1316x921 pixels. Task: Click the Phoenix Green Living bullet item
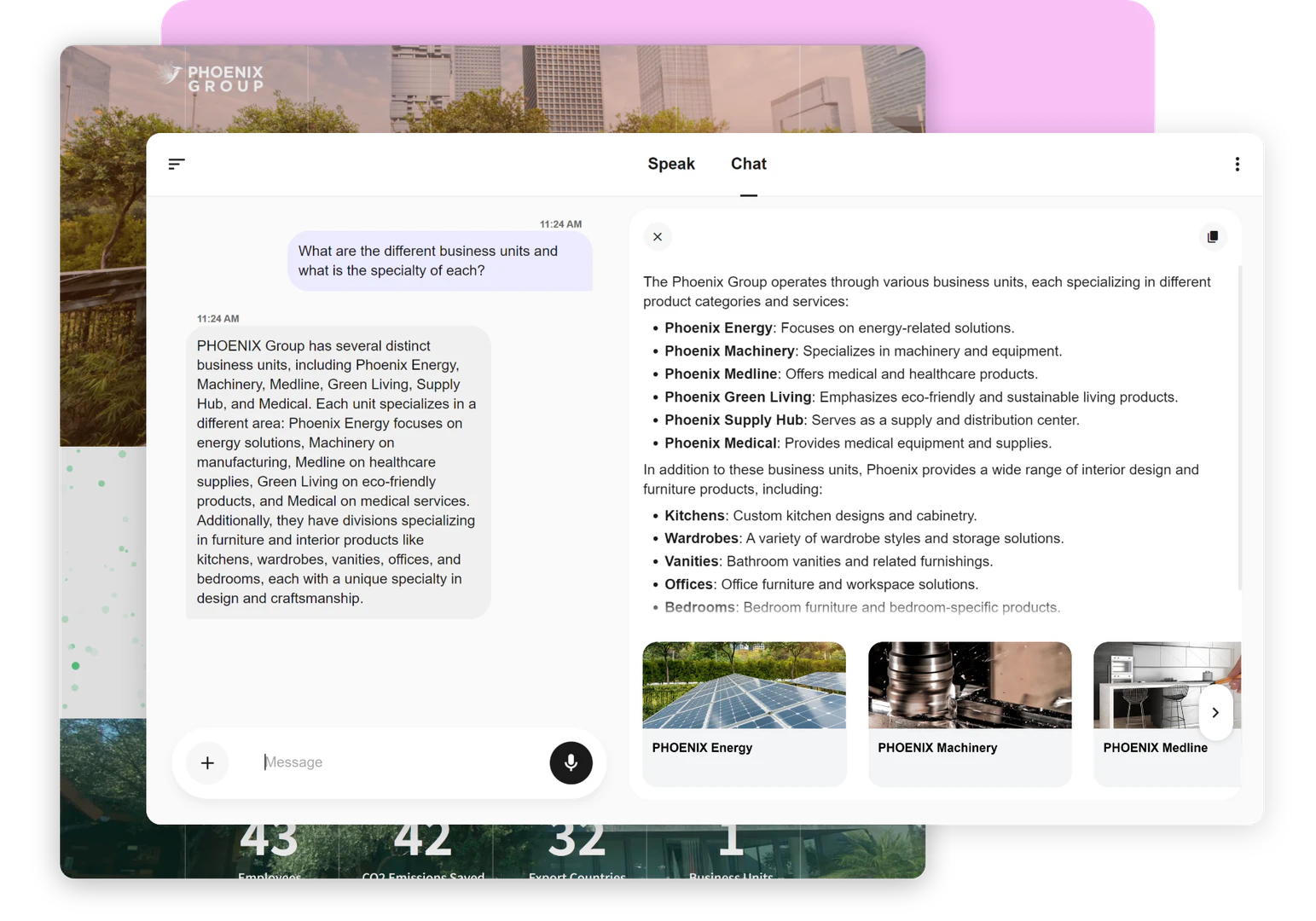pyautogui.click(x=920, y=397)
